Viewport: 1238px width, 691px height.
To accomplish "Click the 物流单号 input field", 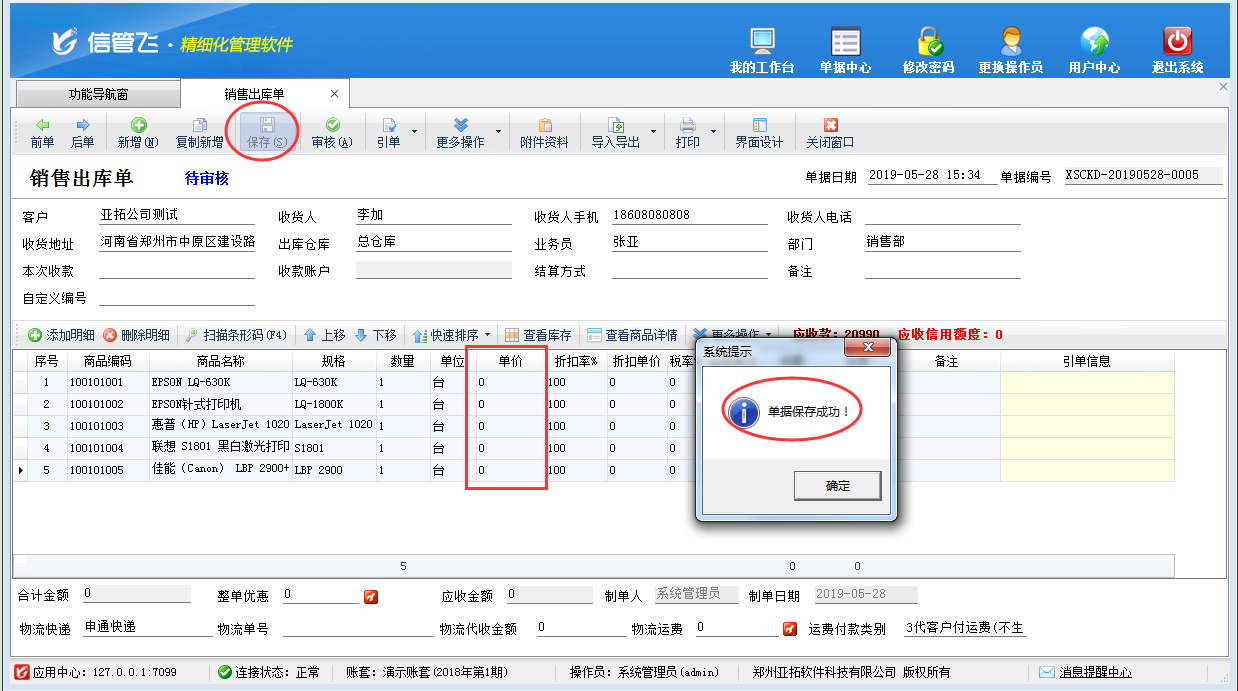I will [358, 629].
